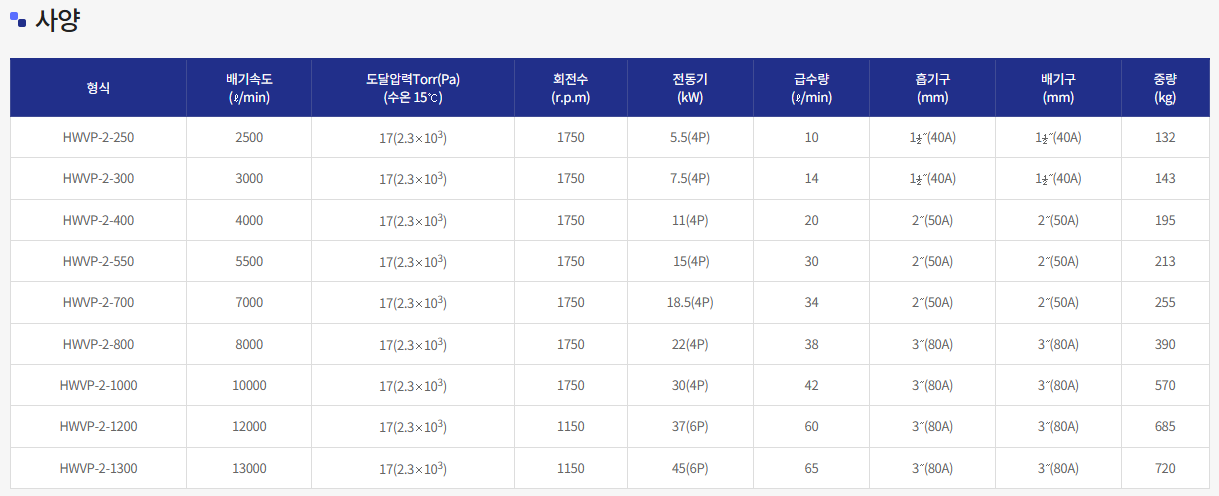Click the 18.5(4P) motor value

coord(690,303)
